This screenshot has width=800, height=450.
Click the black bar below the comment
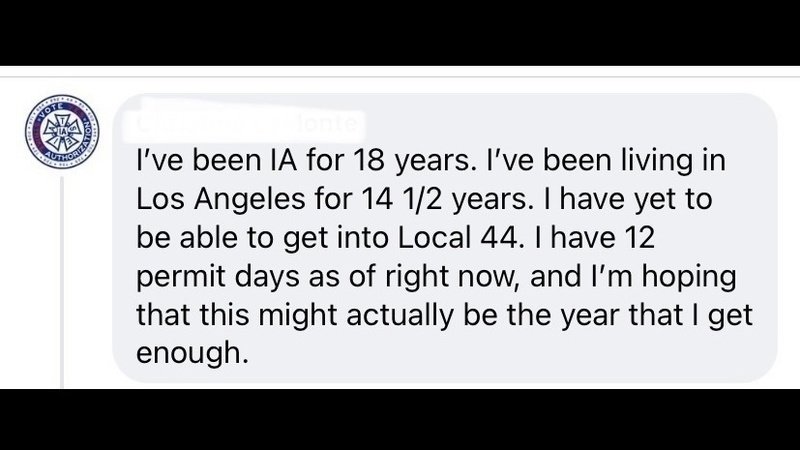click(x=400, y=420)
